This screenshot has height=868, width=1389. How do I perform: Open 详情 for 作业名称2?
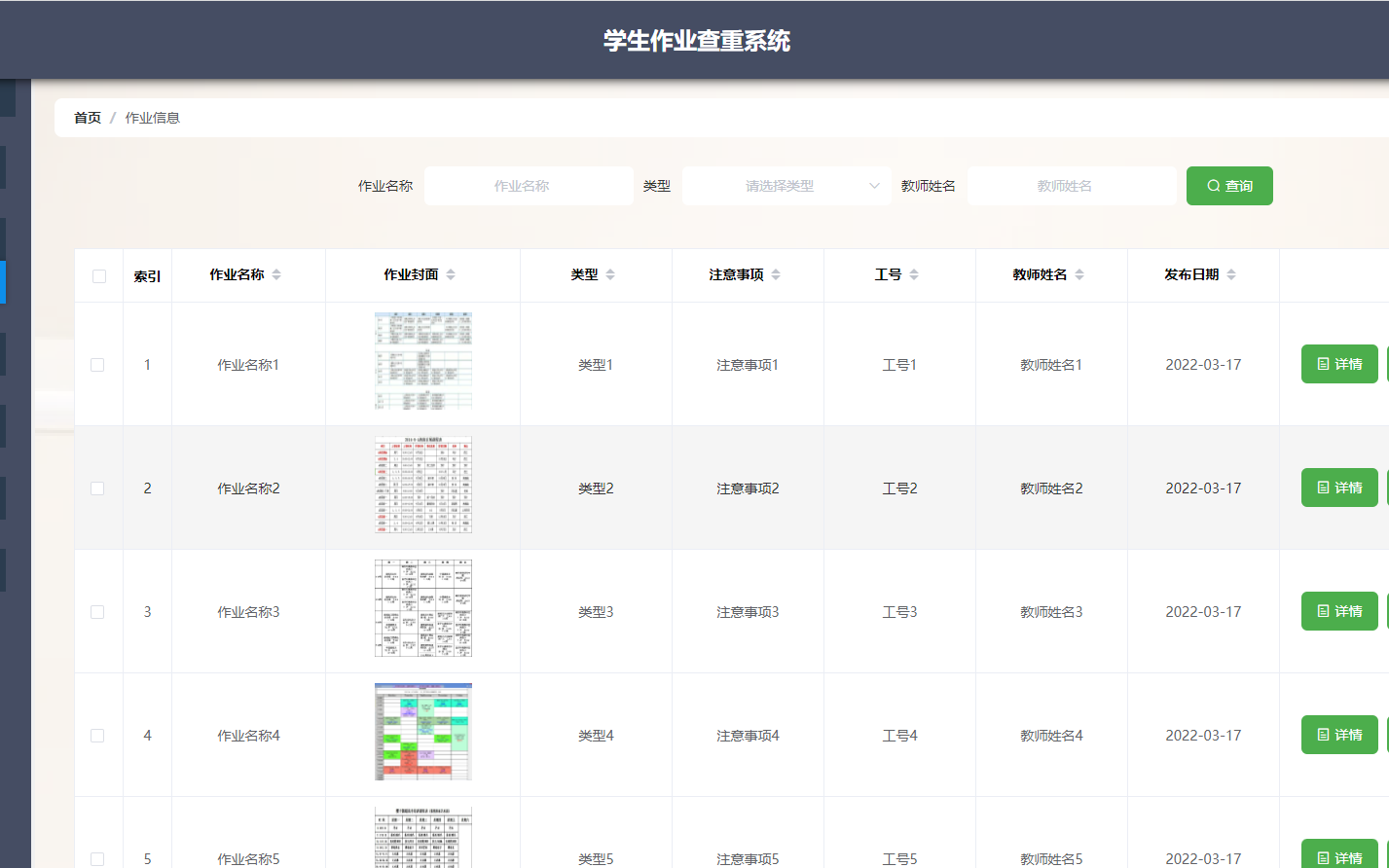pos(1339,488)
